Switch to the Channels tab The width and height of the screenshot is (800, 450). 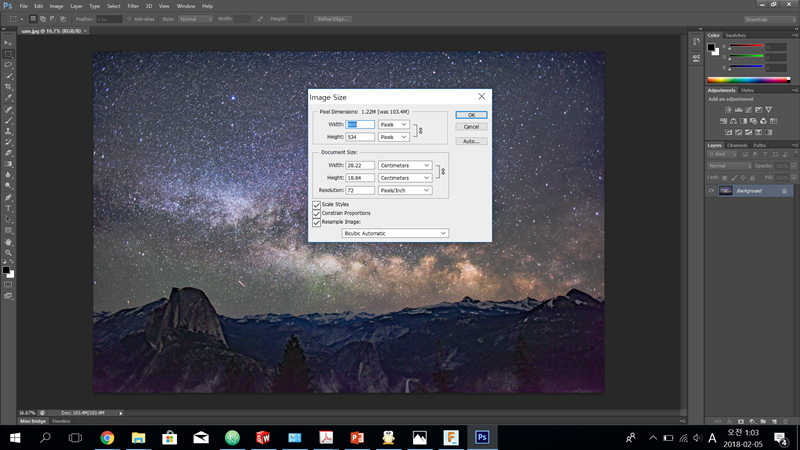coord(737,145)
